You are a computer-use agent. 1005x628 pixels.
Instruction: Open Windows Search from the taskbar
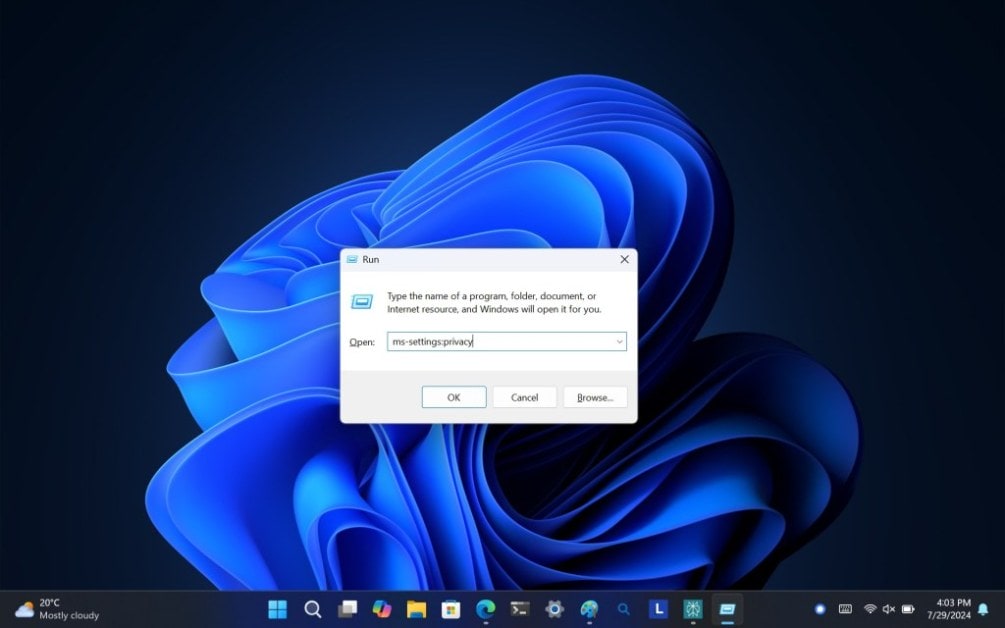point(312,609)
